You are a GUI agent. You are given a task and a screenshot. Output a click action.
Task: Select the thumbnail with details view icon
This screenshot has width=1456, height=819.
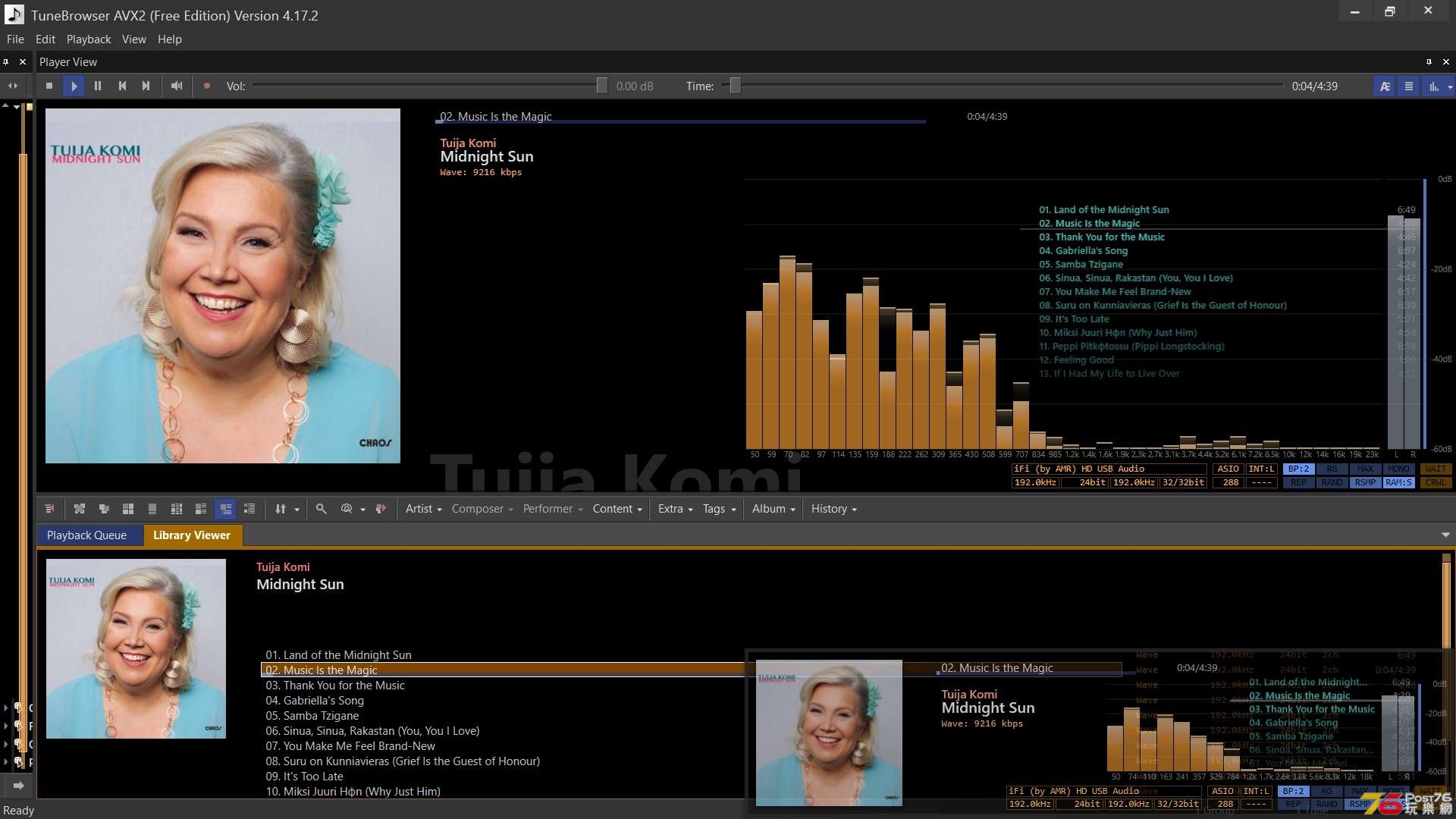(x=201, y=509)
